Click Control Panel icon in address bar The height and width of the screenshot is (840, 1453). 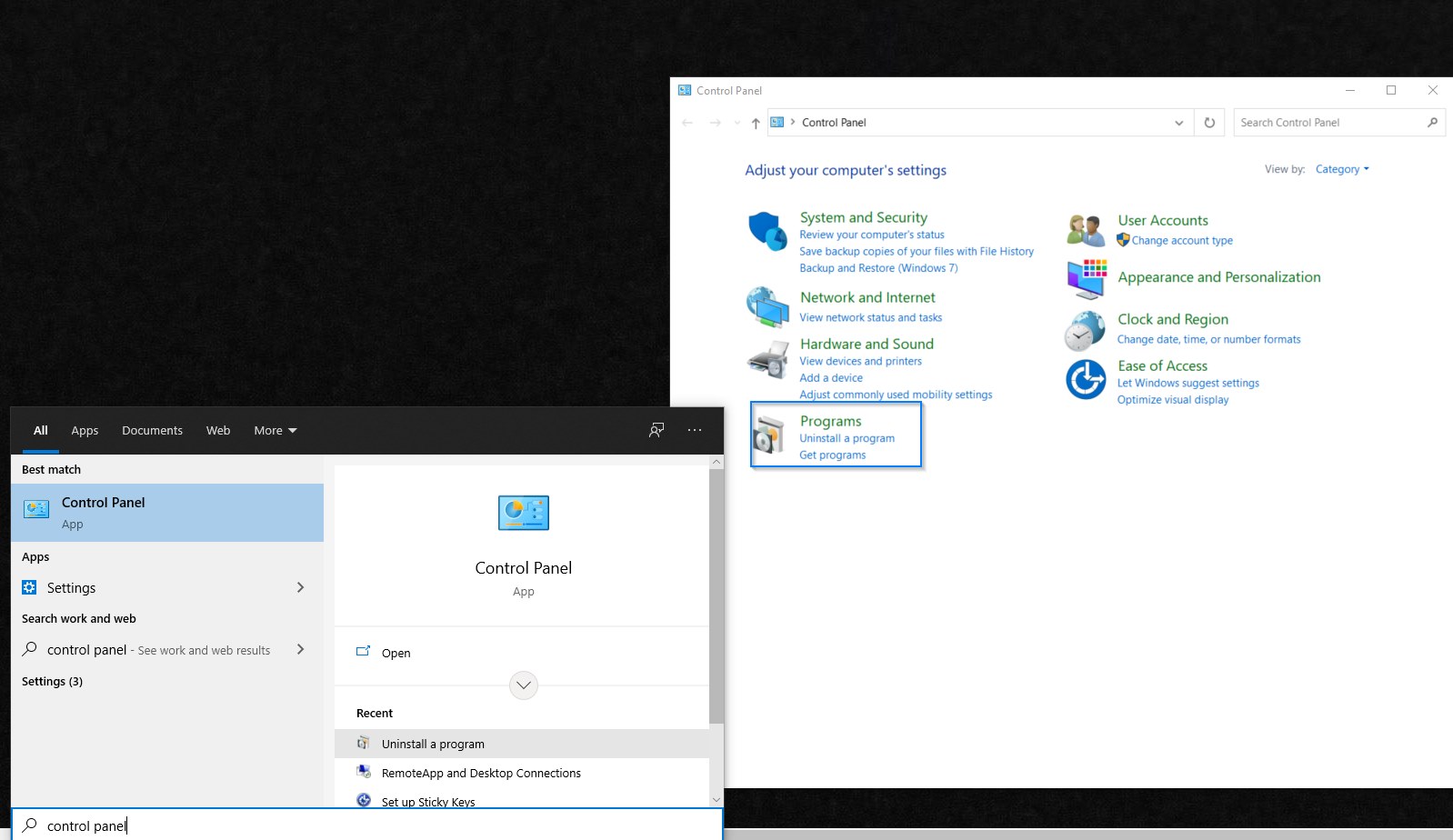coord(777,122)
